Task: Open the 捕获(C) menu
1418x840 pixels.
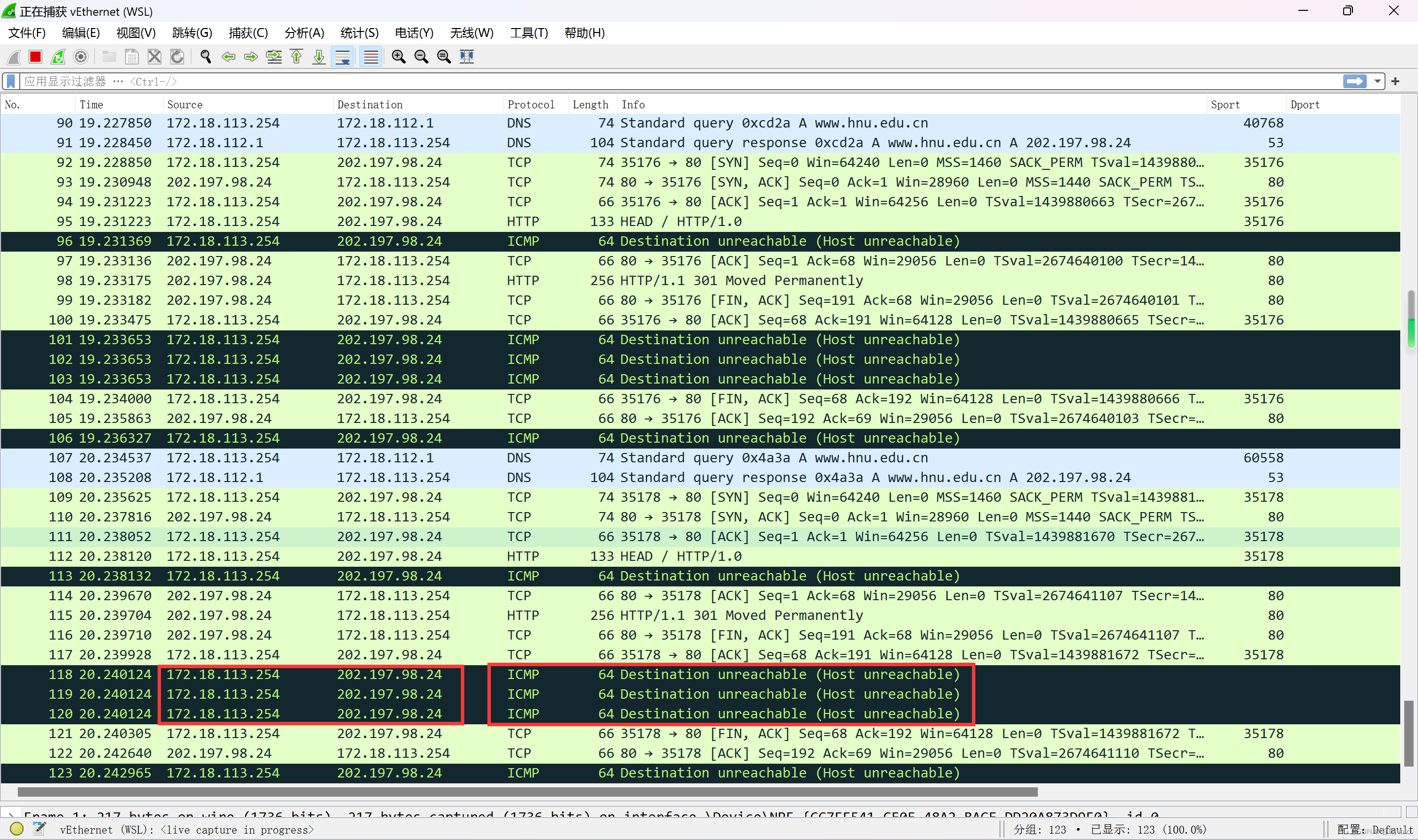Action: pos(249,33)
